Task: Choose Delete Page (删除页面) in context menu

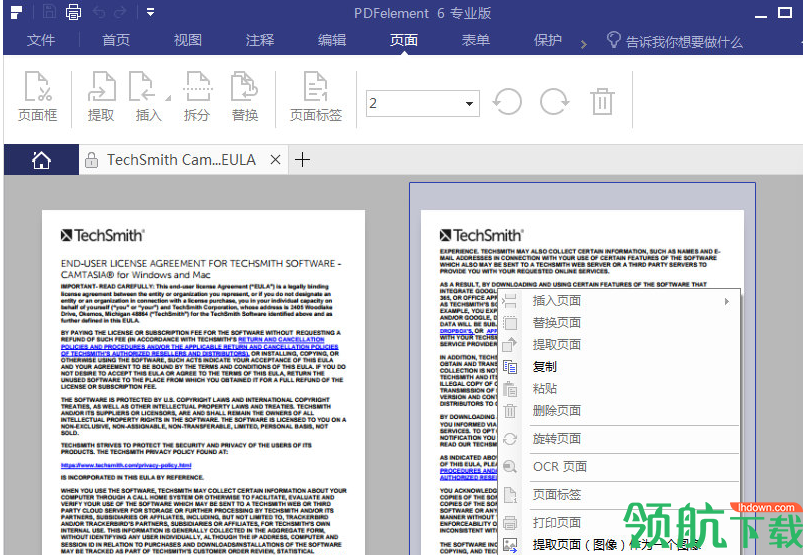Action: point(620,411)
